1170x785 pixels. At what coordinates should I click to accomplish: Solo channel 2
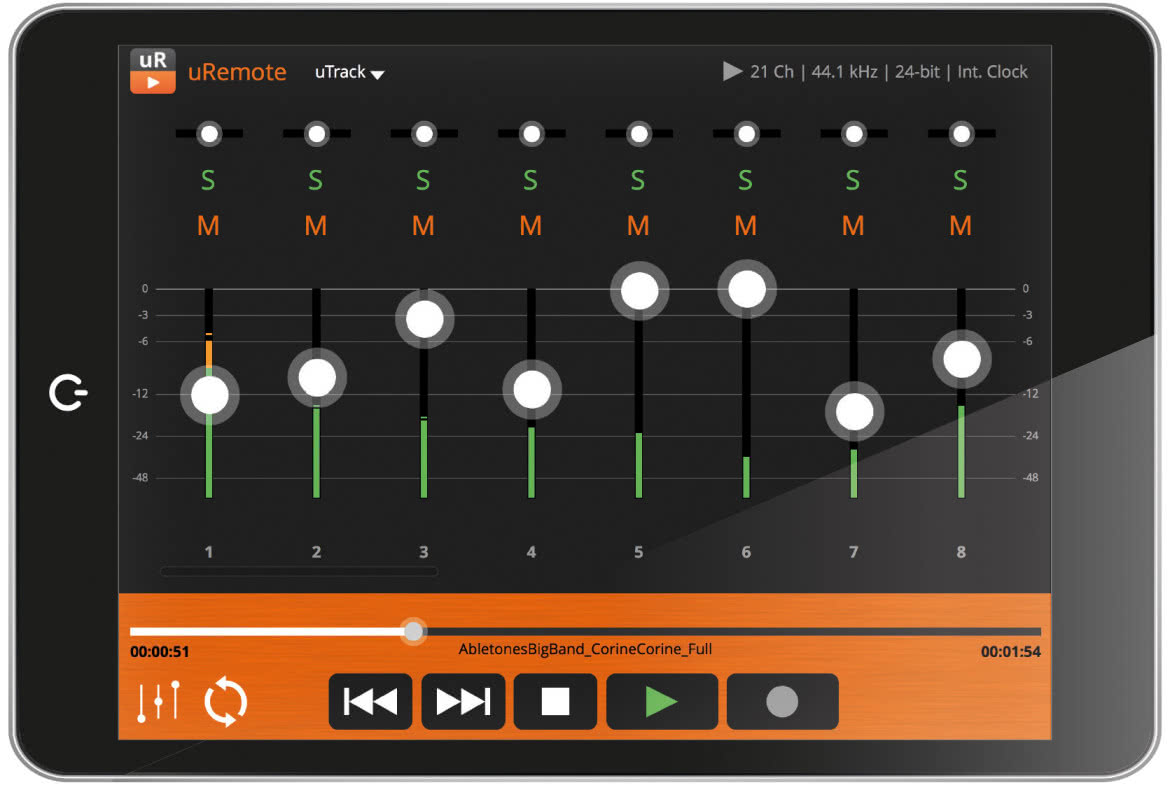pyautogui.click(x=316, y=180)
